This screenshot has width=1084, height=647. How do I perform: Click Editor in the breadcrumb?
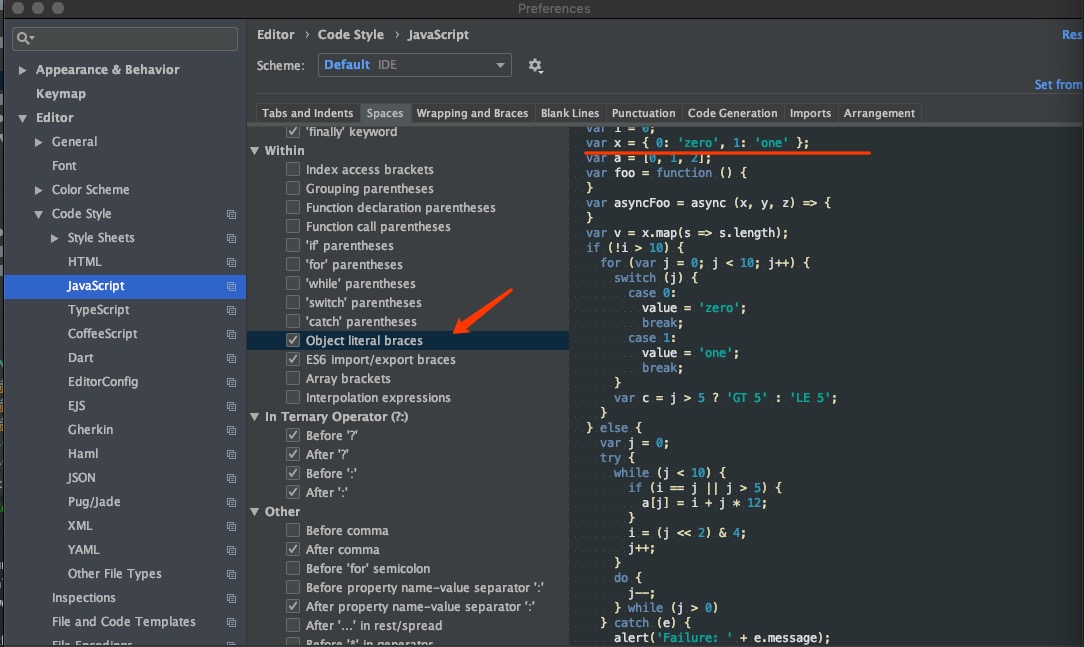pyautogui.click(x=276, y=35)
